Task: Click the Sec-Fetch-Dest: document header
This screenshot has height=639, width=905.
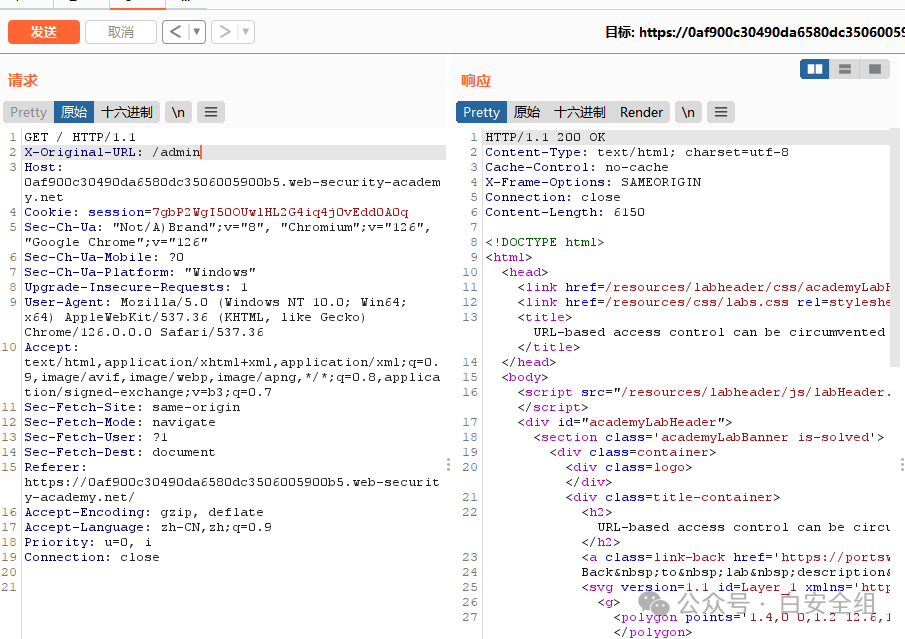Action: (x=119, y=453)
